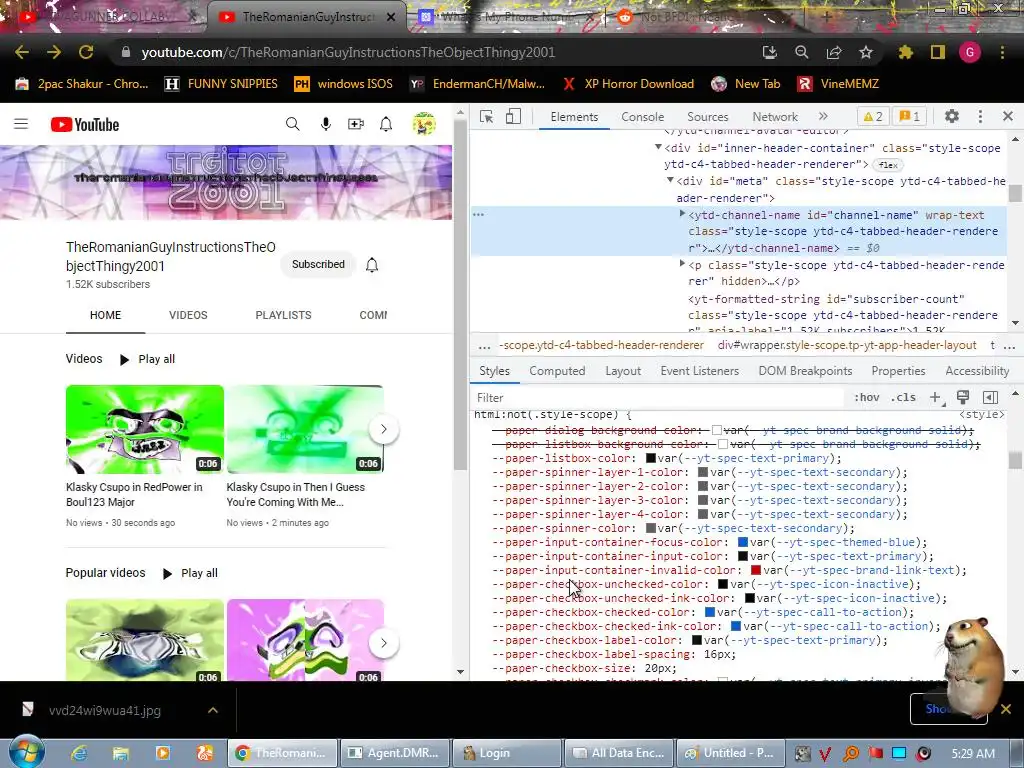Open YouTube search magnifier icon
Screen dimensions: 1024x768
point(293,124)
